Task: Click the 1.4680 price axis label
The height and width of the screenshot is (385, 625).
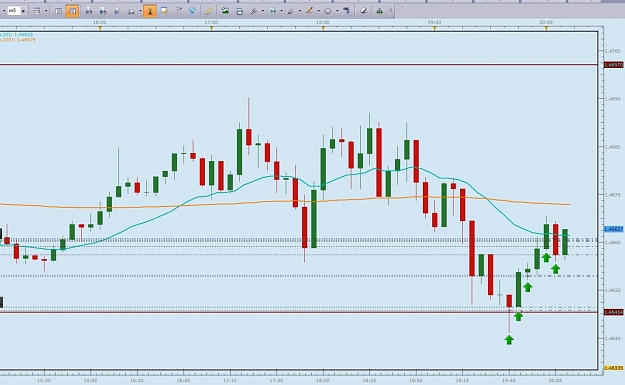Action: pos(613,147)
